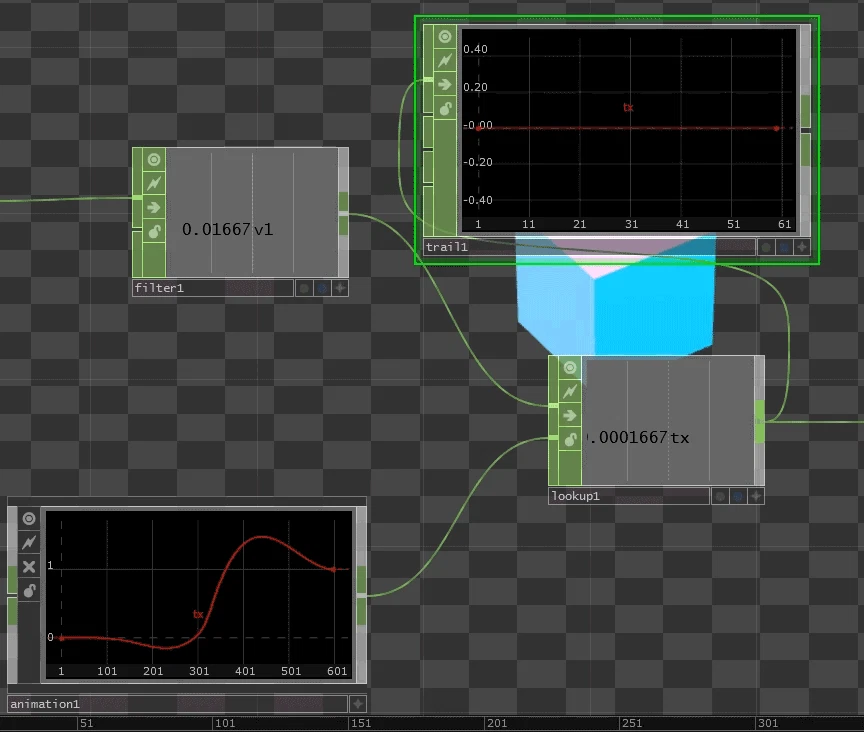Toggle clone immune flag on trail1
Viewport: 864px width, 732px height.
(445, 60)
